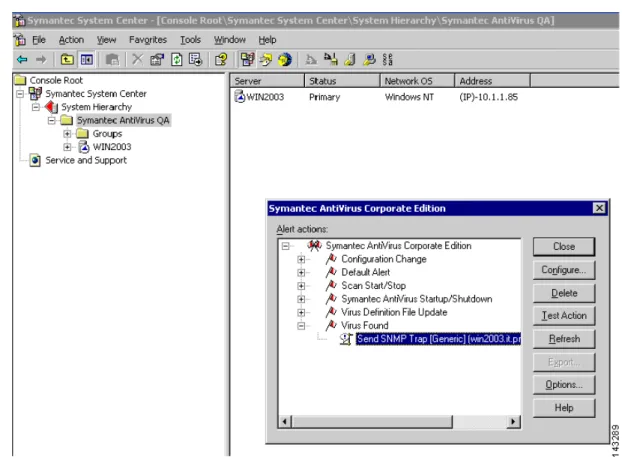
Task: Close the Symantec AntiVirus Corporate Edition dialog
Action: (599, 208)
